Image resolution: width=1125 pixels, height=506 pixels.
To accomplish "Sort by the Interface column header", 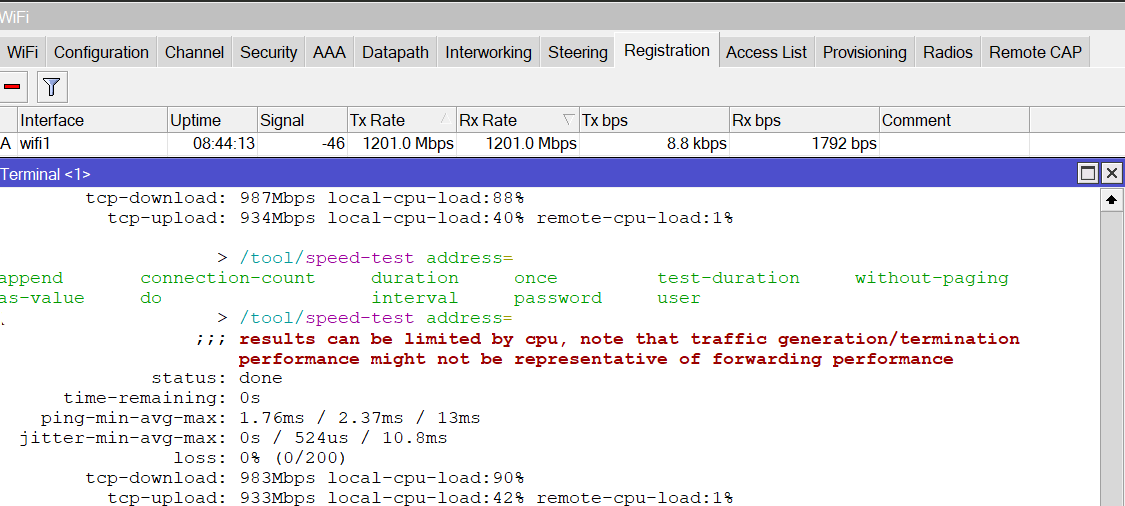I will [93, 120].
